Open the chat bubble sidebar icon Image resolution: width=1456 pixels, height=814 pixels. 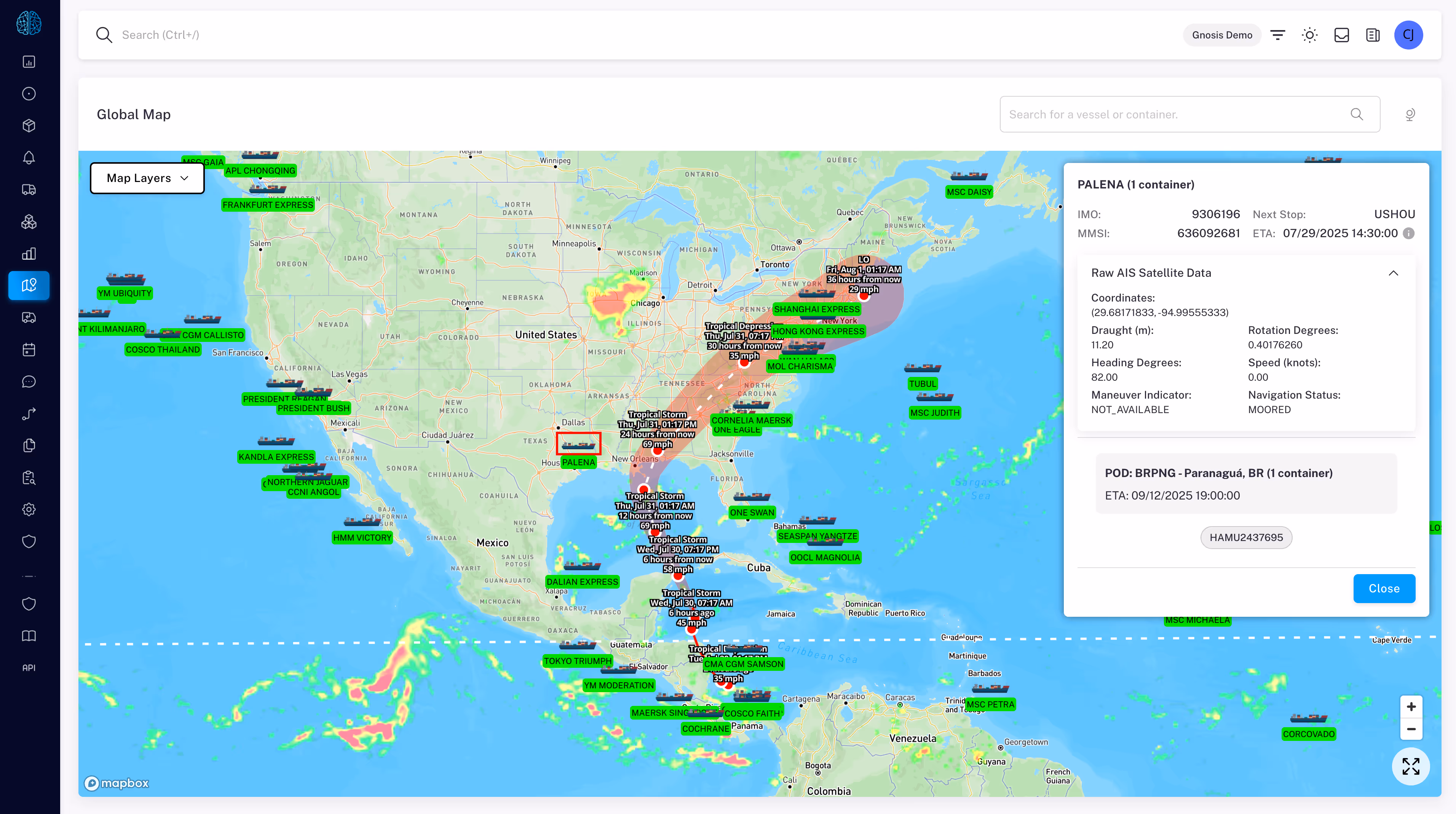click(x=29, y=382)
